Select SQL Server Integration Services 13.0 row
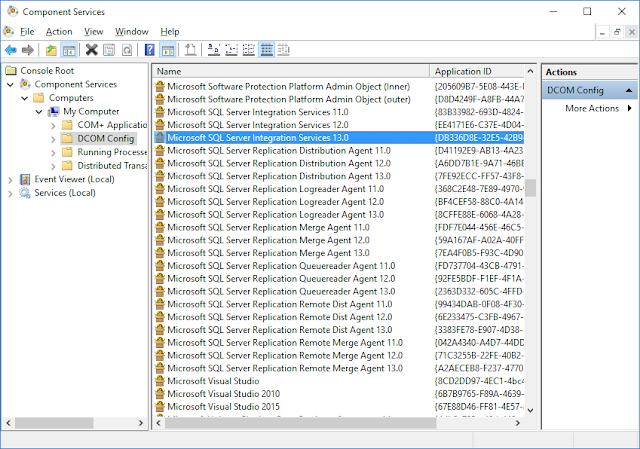Viewport: 640px width, 449px height. pos(339,138)
